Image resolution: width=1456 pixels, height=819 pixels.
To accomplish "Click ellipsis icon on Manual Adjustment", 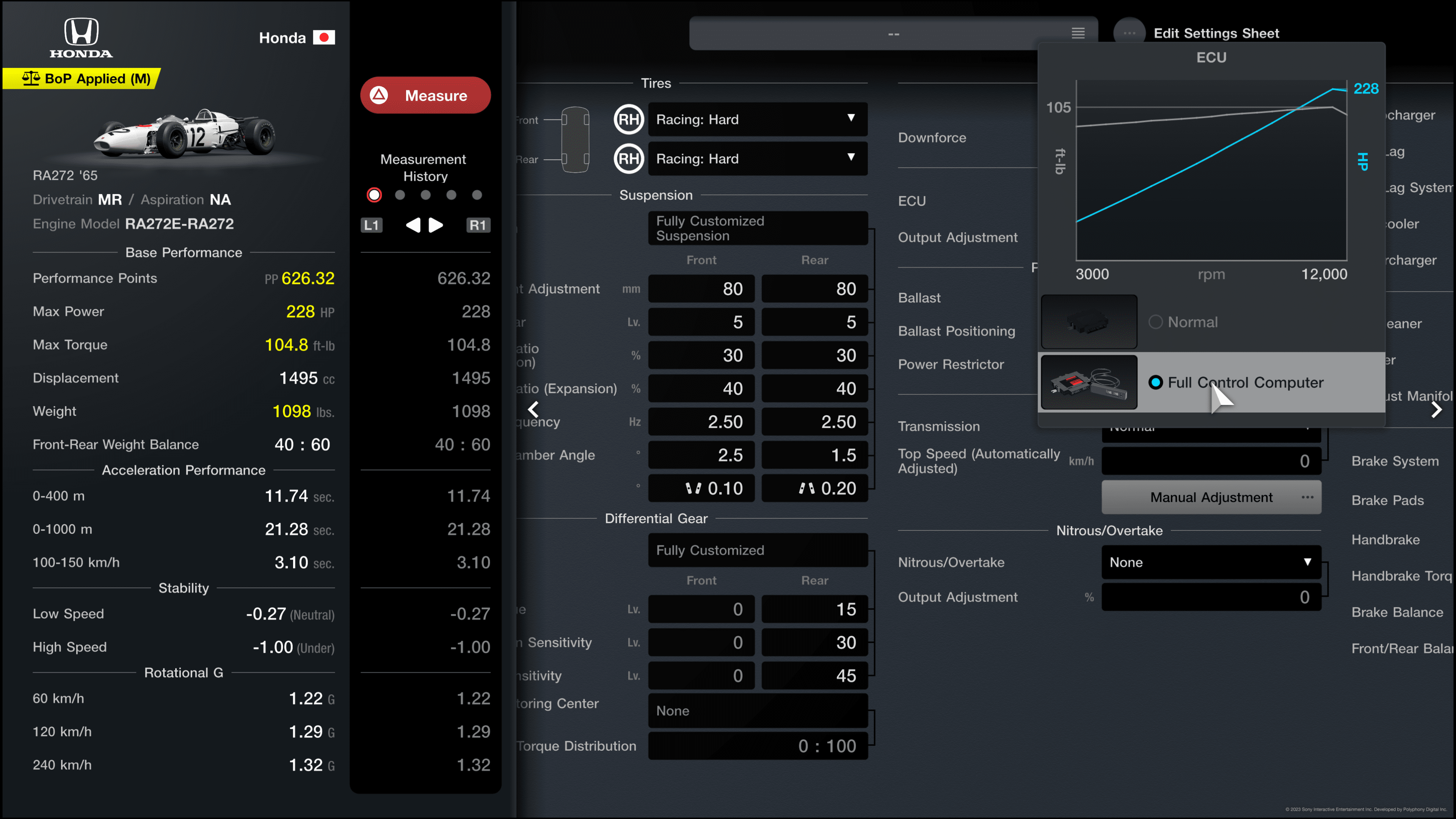I will [x=1307, y=497].
